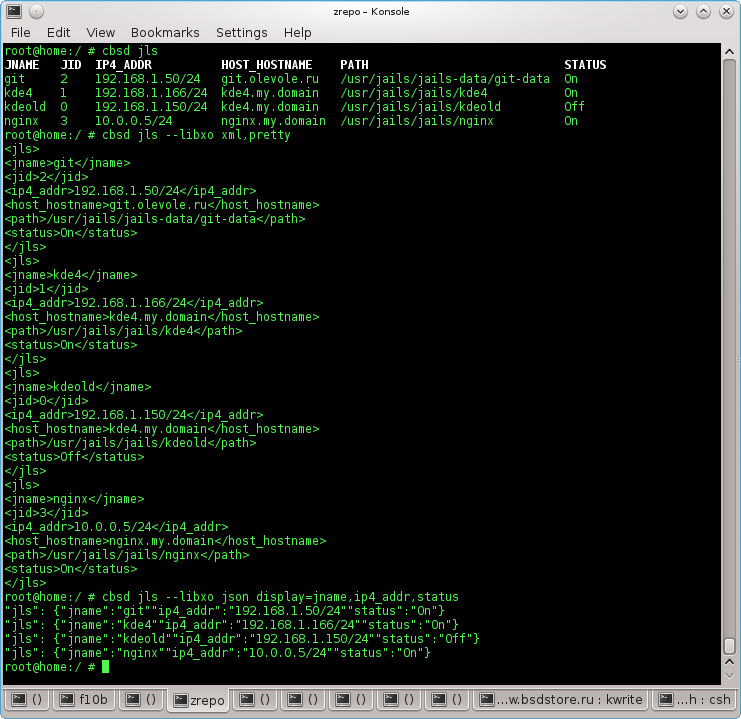
Task: Click the '<jname>nginx</jname>' XML line
Action: coord(74,499)
